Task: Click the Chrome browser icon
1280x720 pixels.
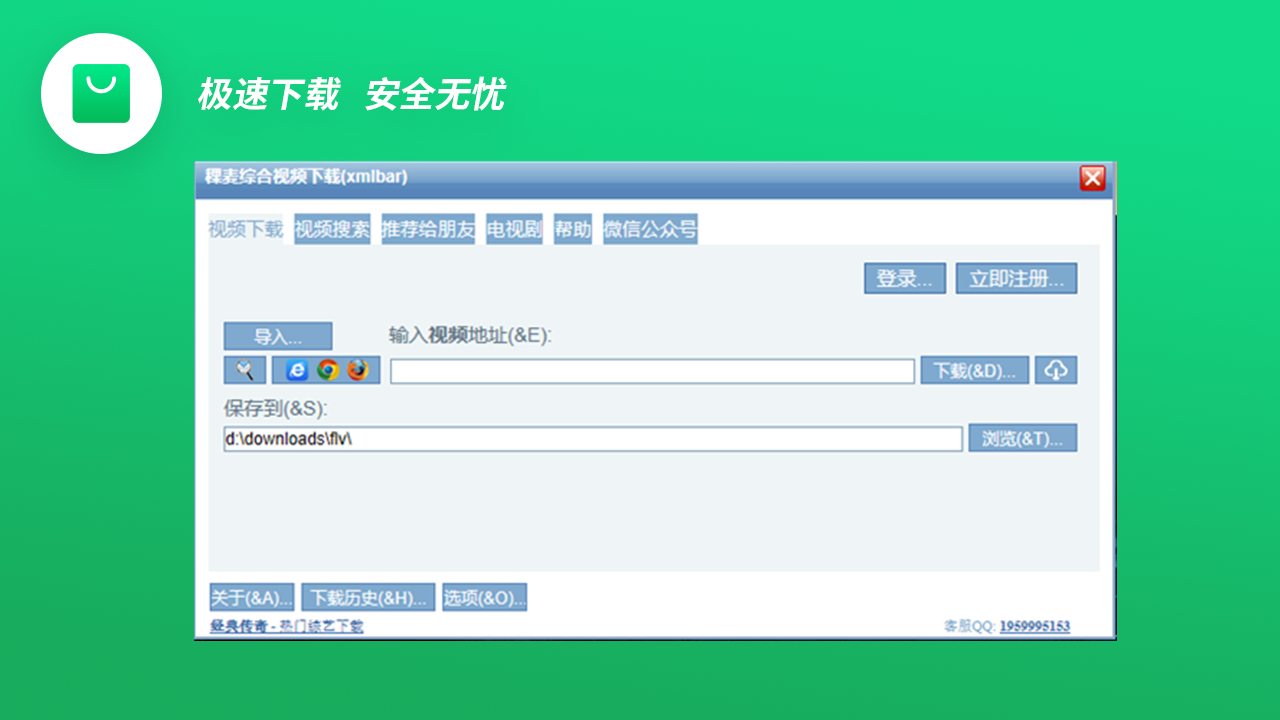Action: [325, 370]
